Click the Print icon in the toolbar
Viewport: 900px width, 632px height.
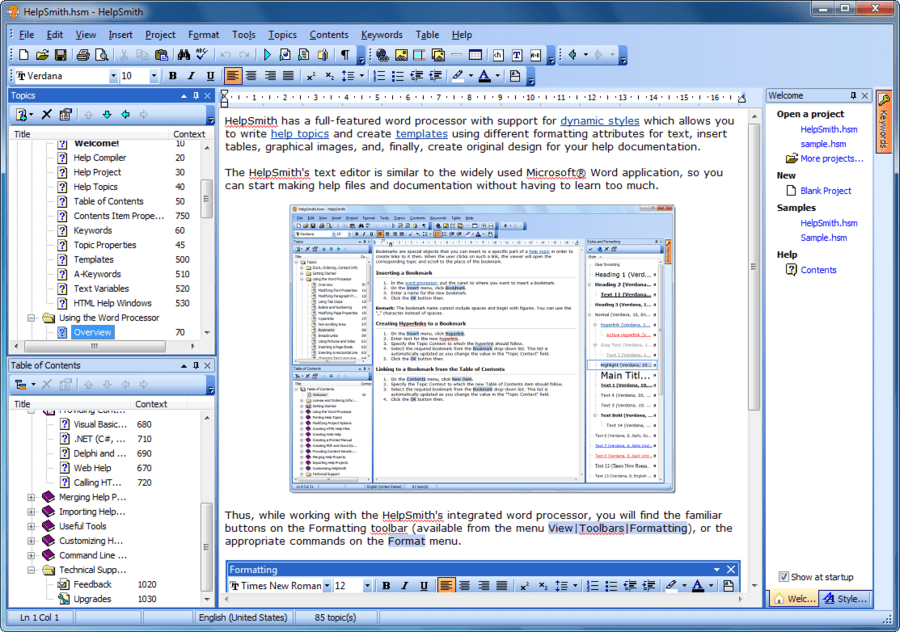(x=84, y=55)
